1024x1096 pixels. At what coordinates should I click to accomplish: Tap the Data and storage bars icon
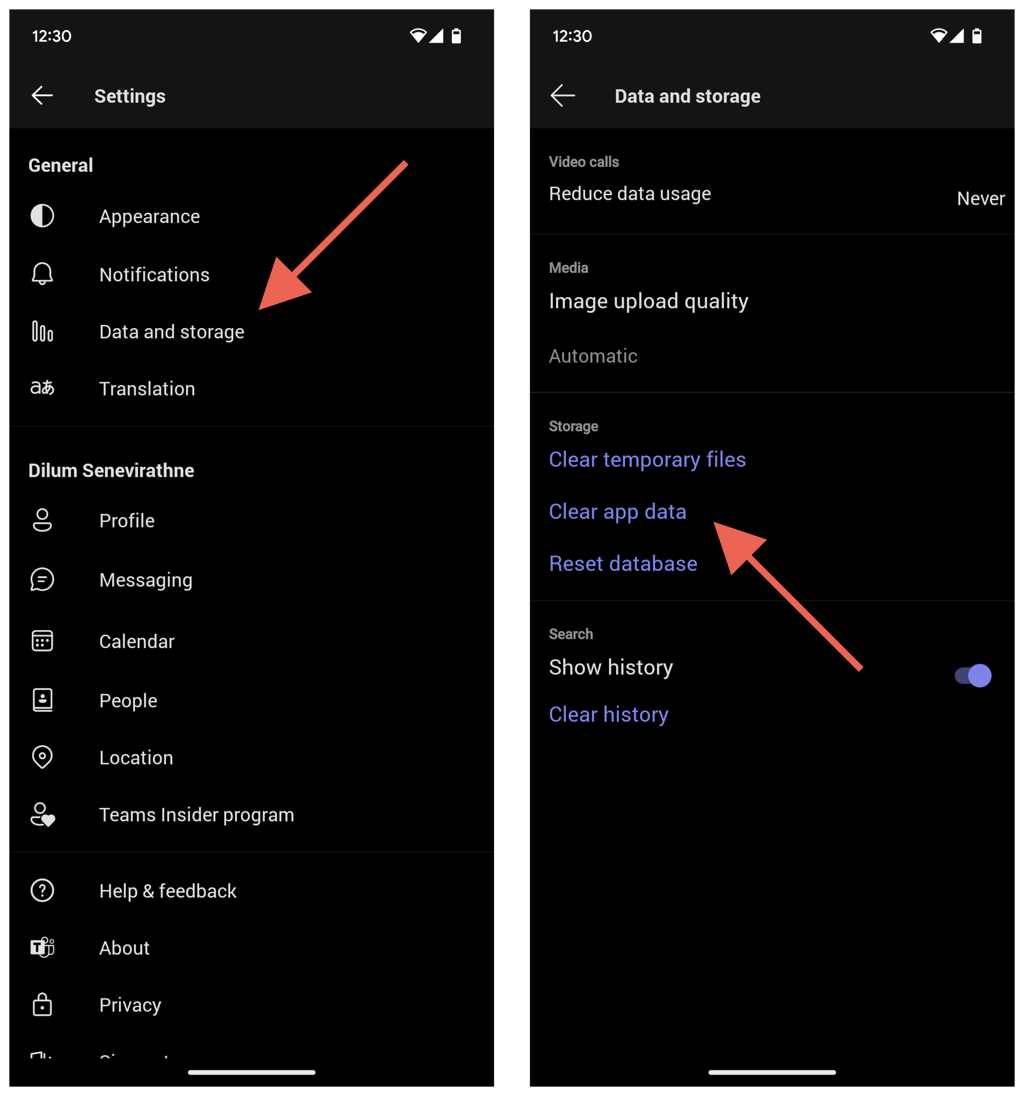[42, 331]
